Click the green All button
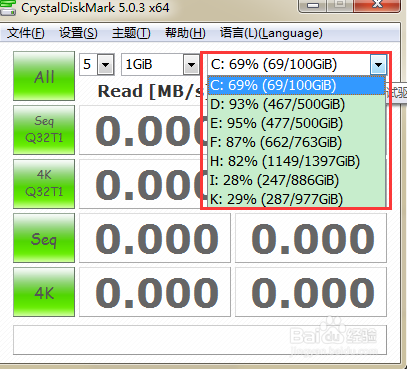Viewport: 407px width, 369px height. click(44, 76)
